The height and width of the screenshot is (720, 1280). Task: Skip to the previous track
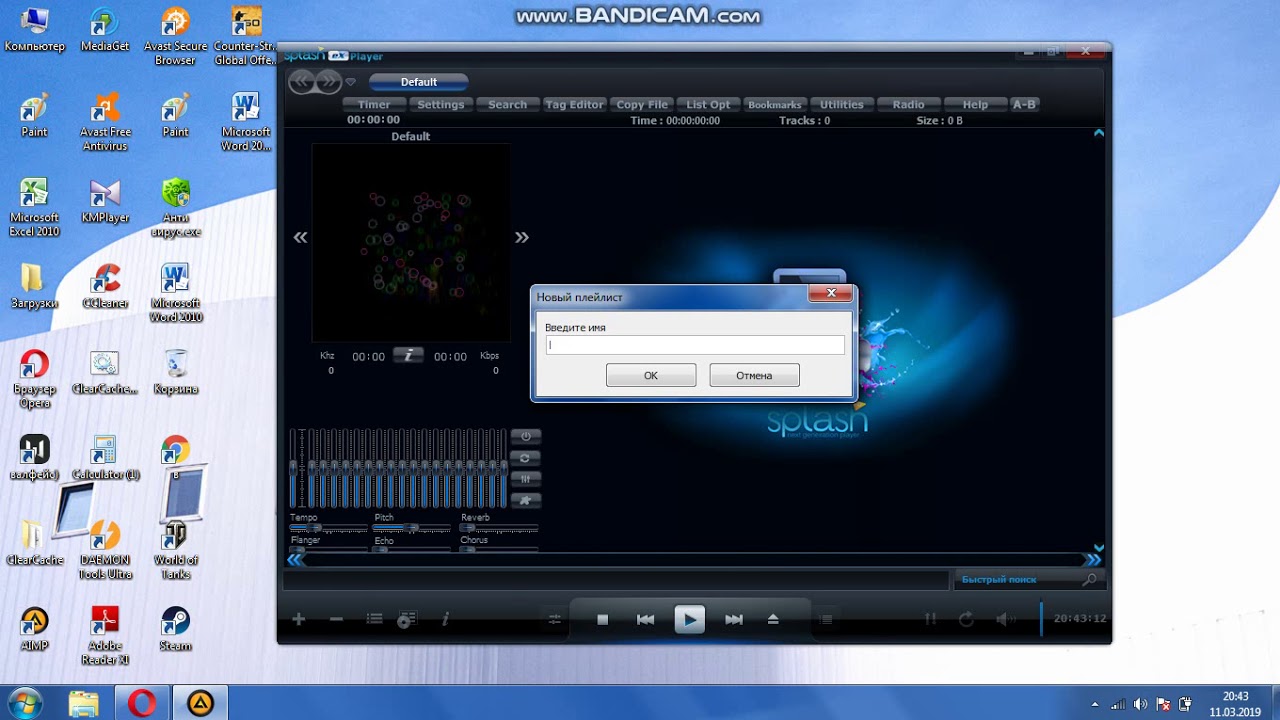[x=645, y=620]
